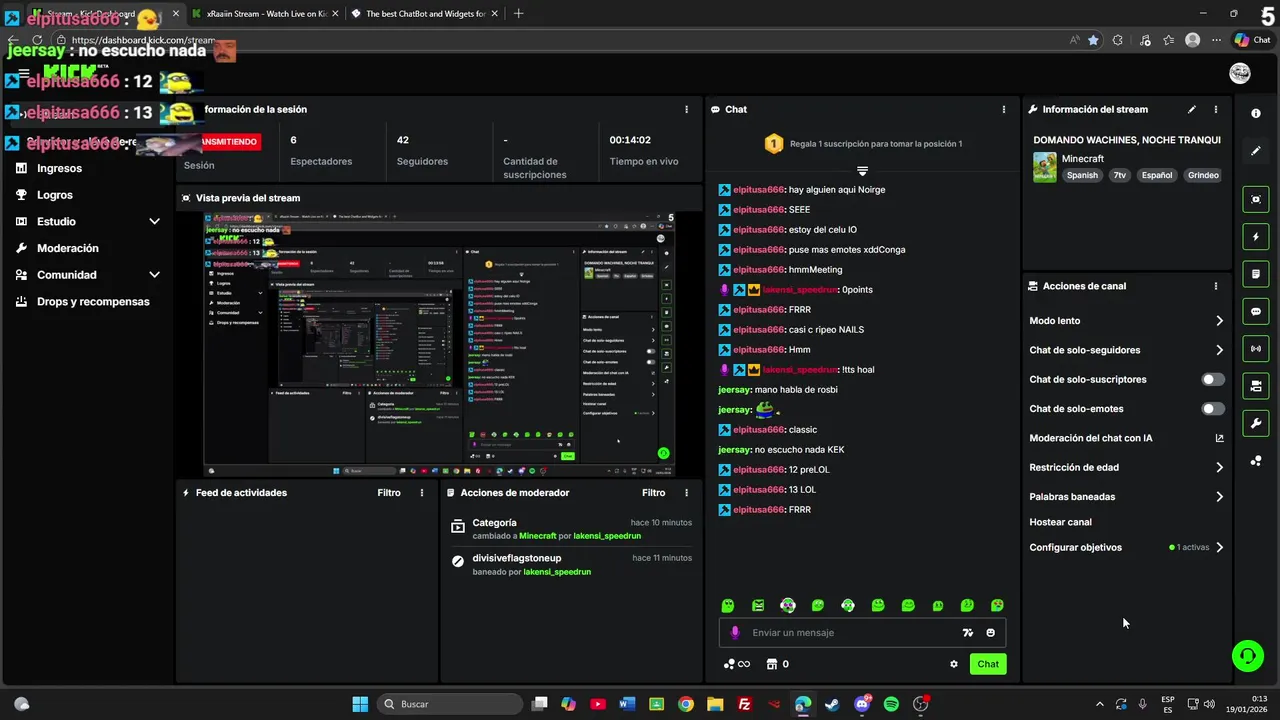Viewport: 1280px width, 720px height.
Task: Click the Windows taskbar Buscar search box
Action: tap(450, 704)
